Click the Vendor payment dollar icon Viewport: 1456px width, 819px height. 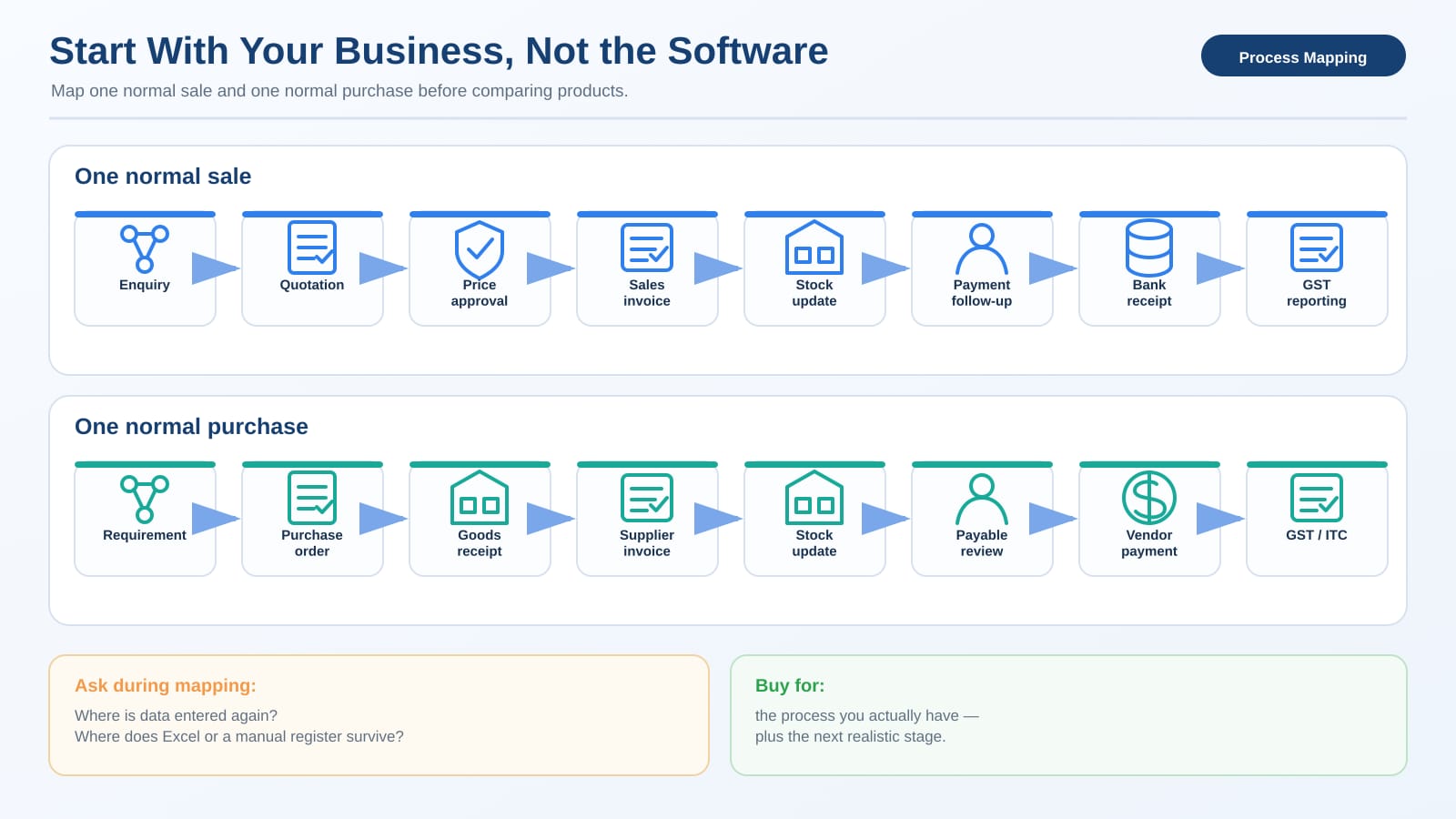click(1149, 498)
